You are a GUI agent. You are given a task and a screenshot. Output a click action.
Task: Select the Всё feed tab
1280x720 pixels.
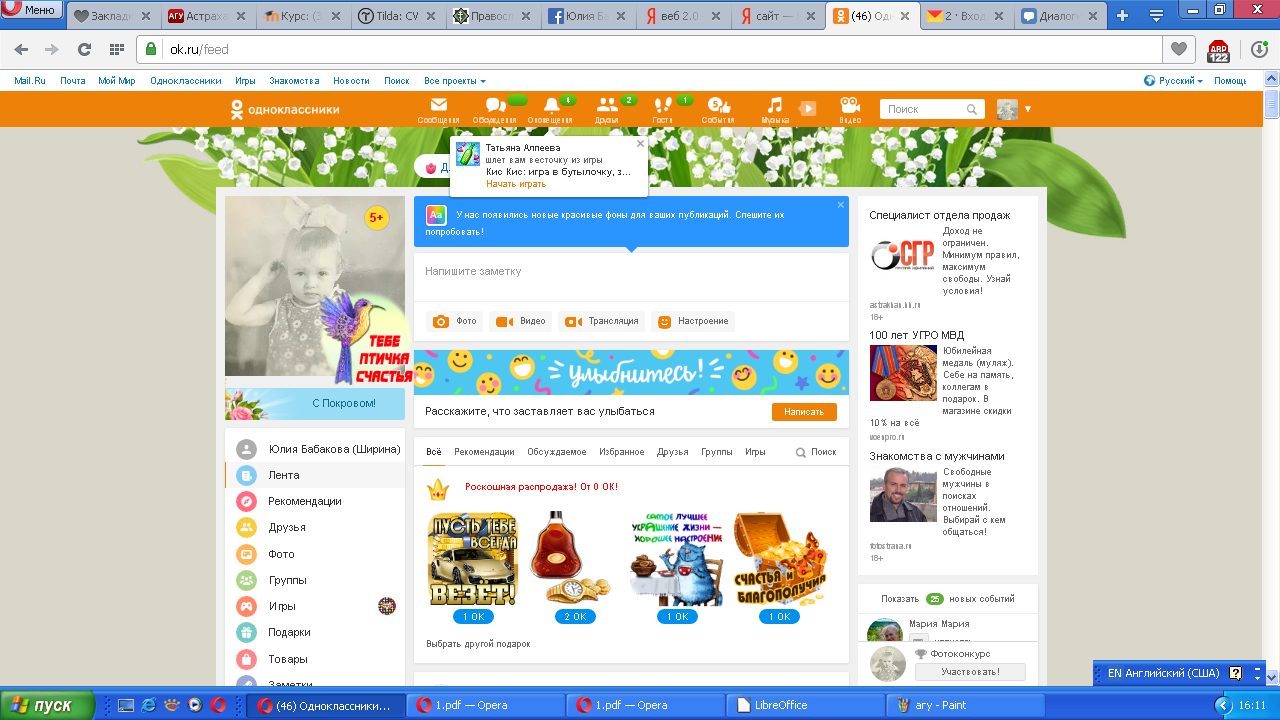click(x=434, y=452)
